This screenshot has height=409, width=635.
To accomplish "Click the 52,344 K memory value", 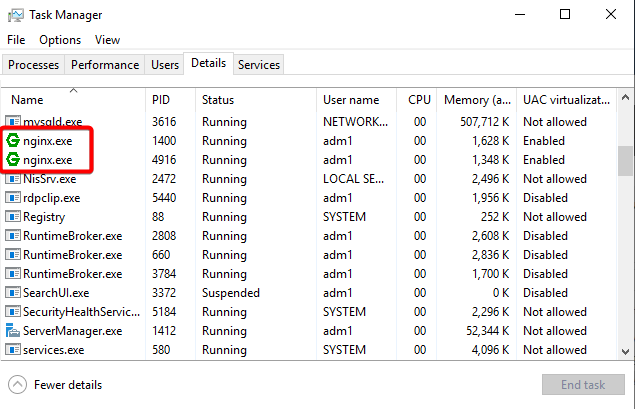I will pos(488,331).
